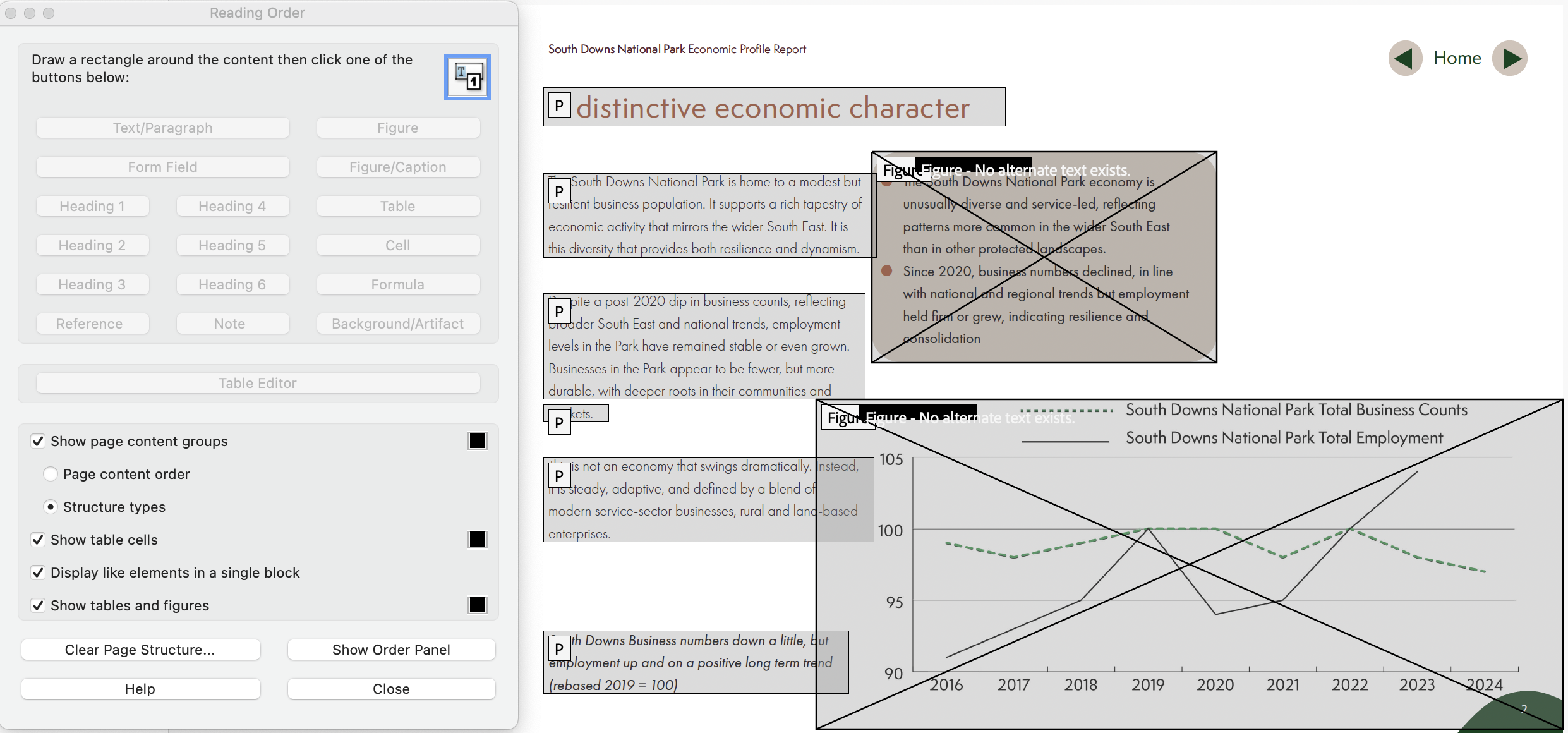Click P tag on 'post-2020 dip' paragraph
This screenshot has width=1568, height=733.
pyautogui.click(x=559, y=311)
